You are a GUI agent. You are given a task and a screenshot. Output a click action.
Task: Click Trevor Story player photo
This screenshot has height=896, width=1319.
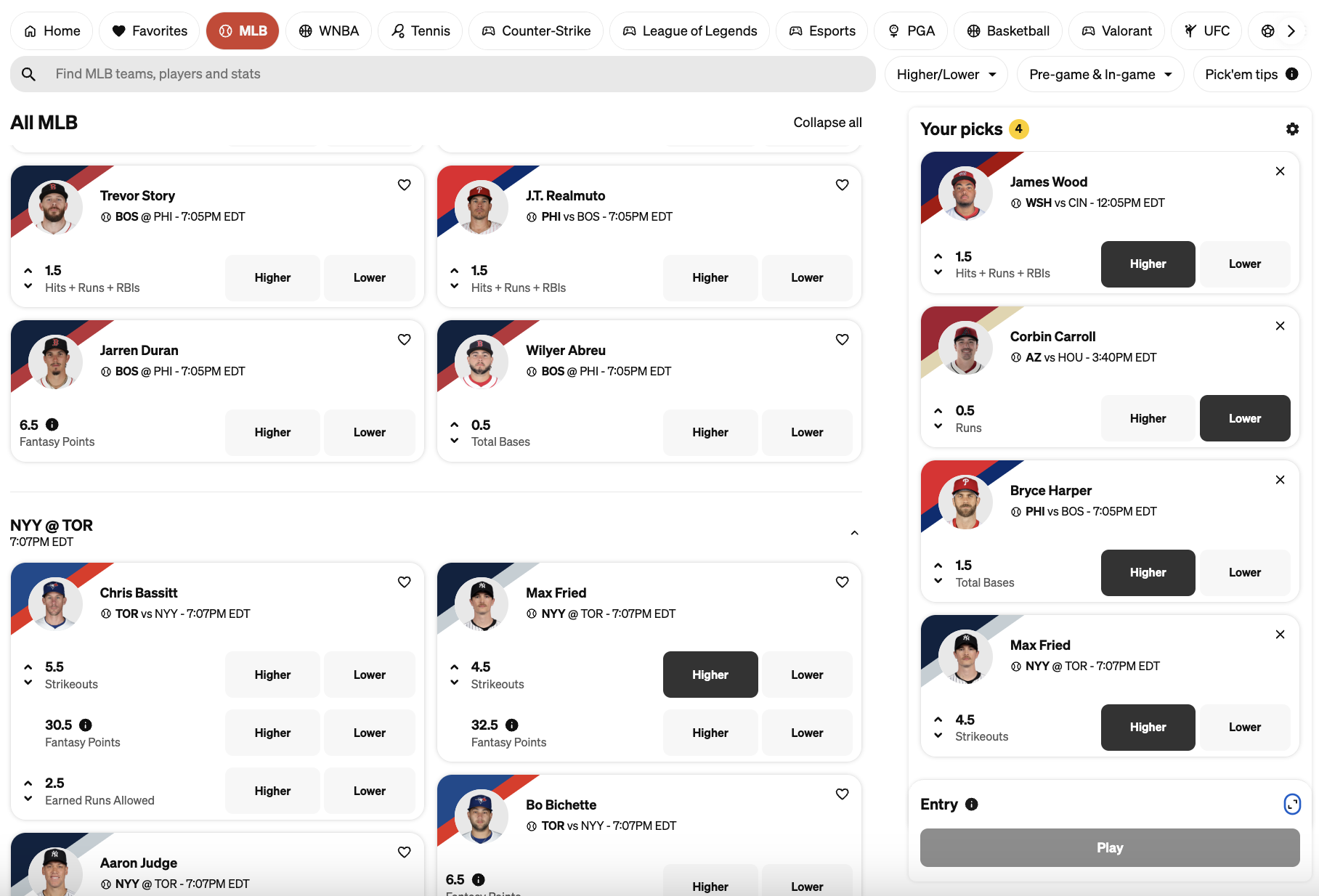pos(55,207)
